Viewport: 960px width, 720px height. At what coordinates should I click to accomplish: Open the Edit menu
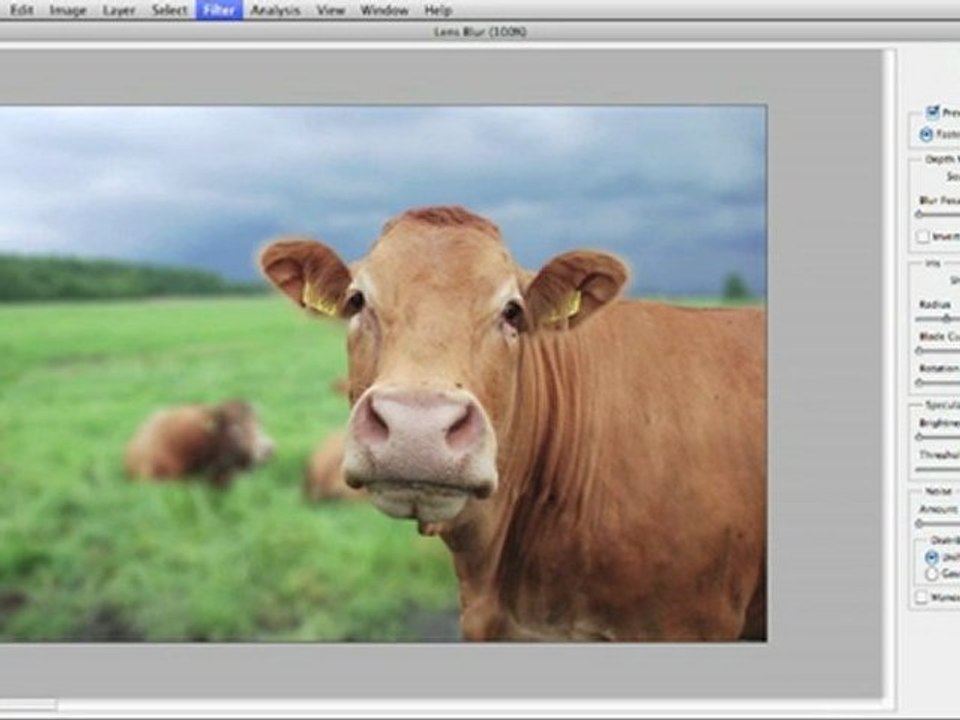(x=21, y=10)
